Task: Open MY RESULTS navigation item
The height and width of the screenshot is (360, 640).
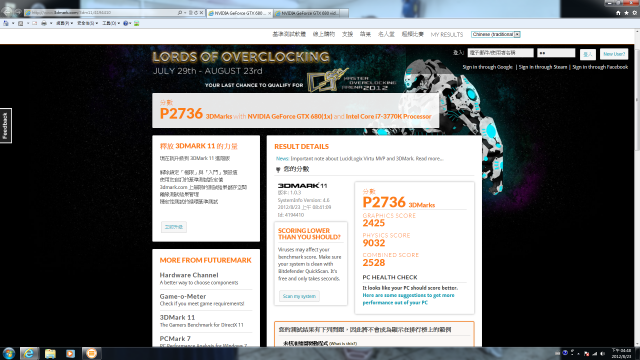Action: (x=447, y=35)
